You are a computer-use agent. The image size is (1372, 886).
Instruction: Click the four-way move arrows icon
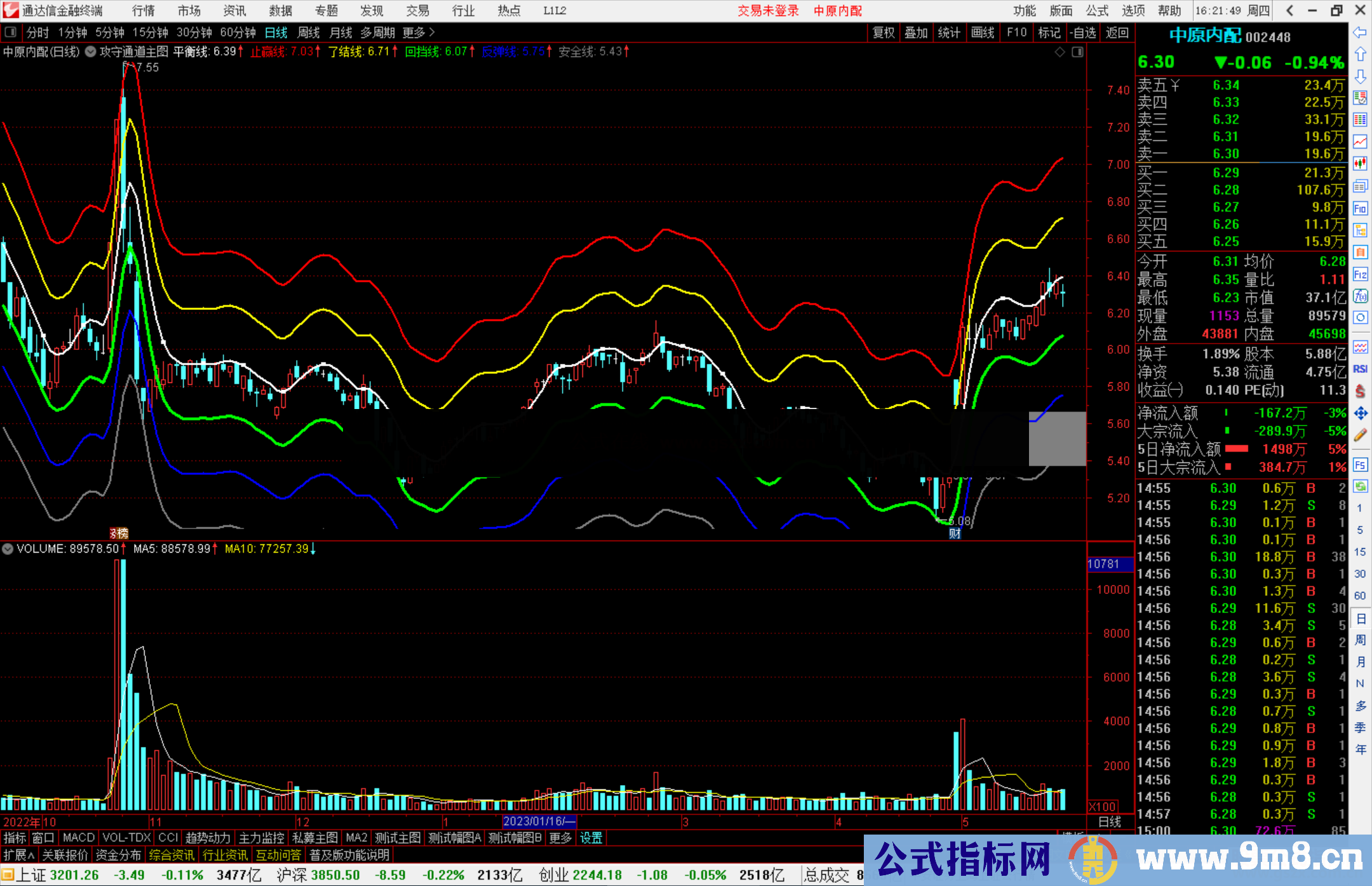point(1360,413)
